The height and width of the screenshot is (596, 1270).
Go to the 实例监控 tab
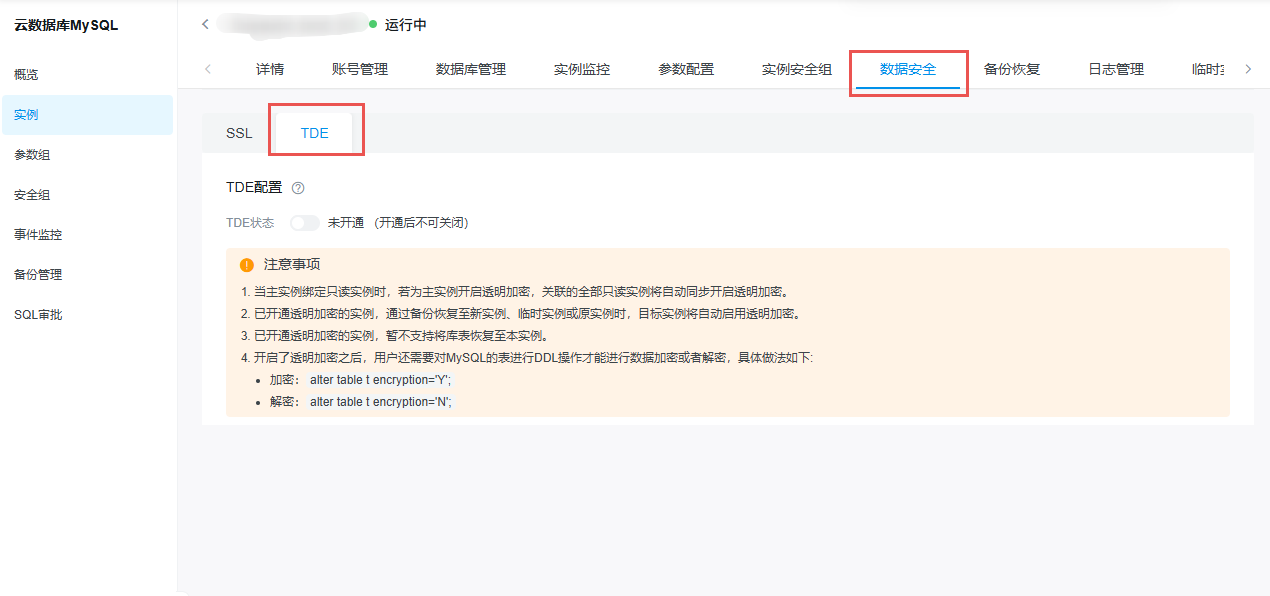(582, 69)
